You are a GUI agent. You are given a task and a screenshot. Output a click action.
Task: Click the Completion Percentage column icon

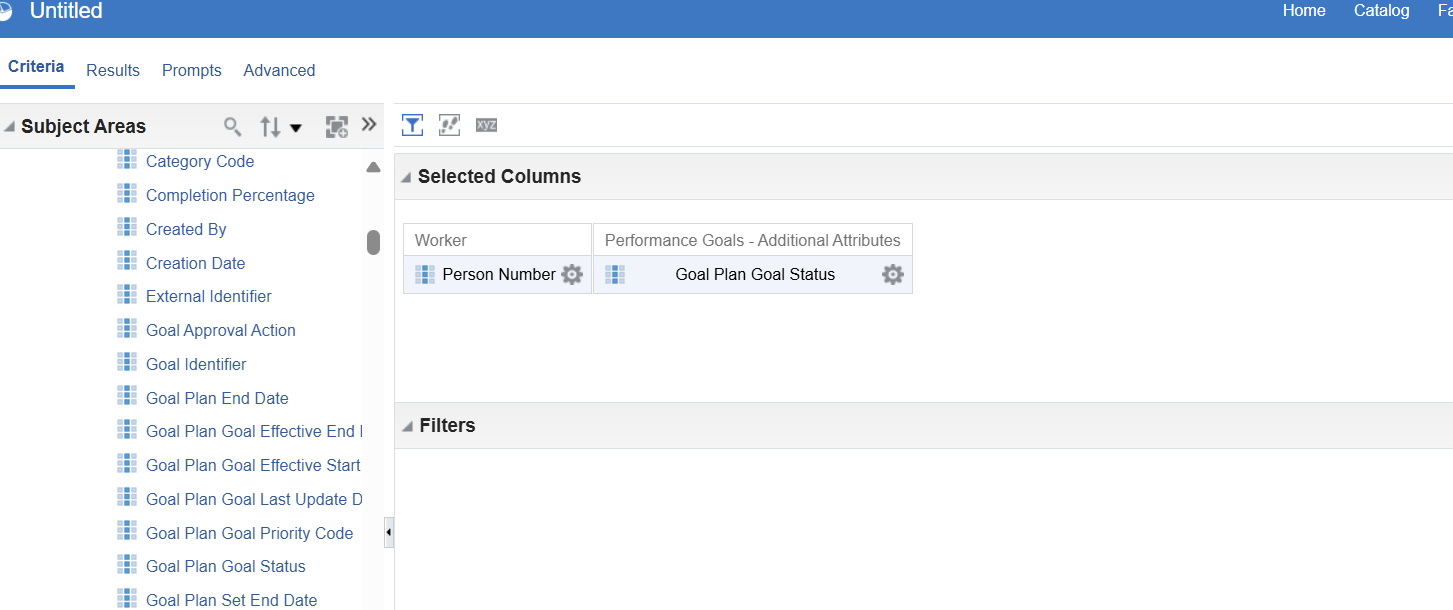point(127,194)
